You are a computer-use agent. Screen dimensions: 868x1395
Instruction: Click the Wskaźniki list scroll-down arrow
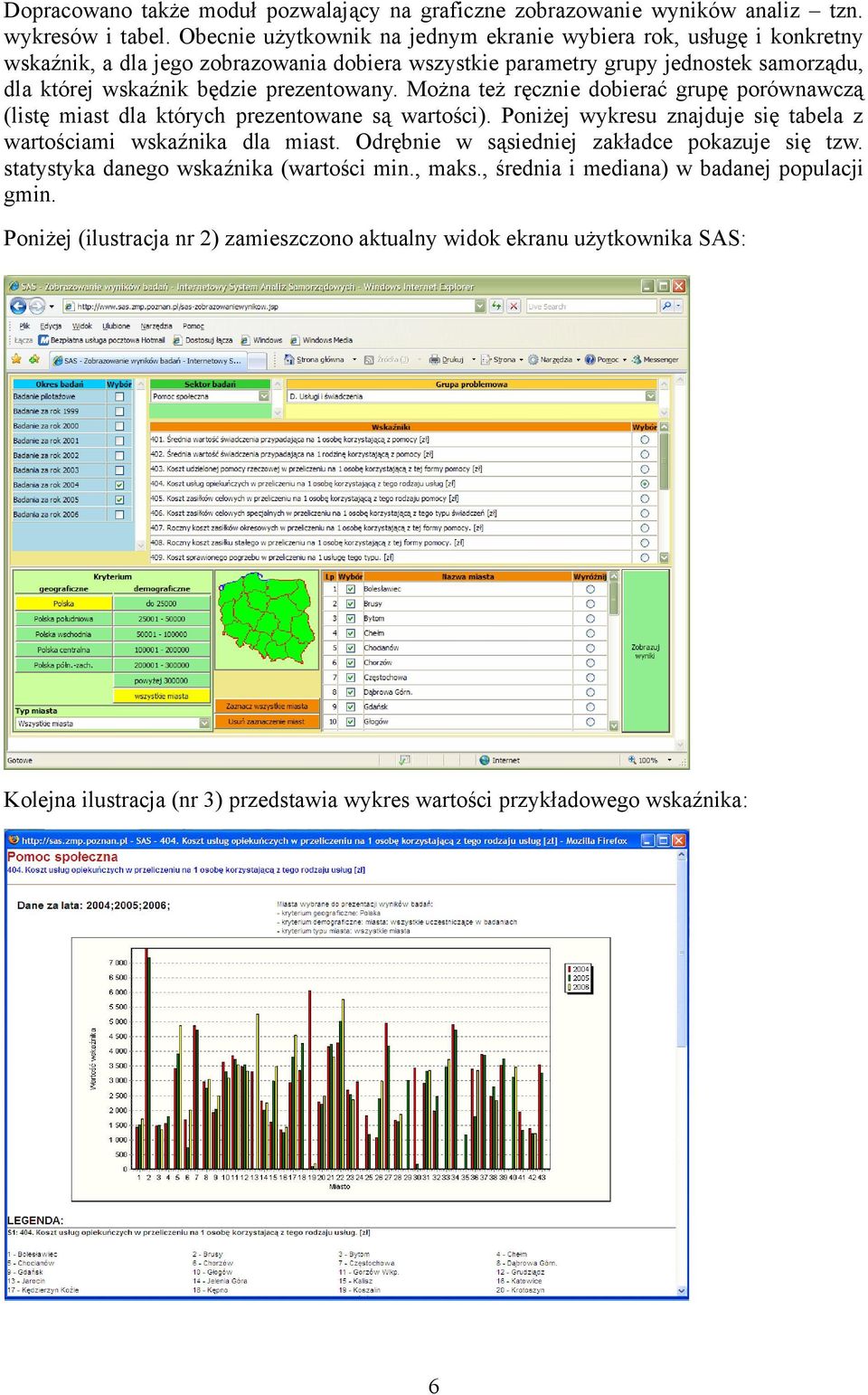point(665,558)
